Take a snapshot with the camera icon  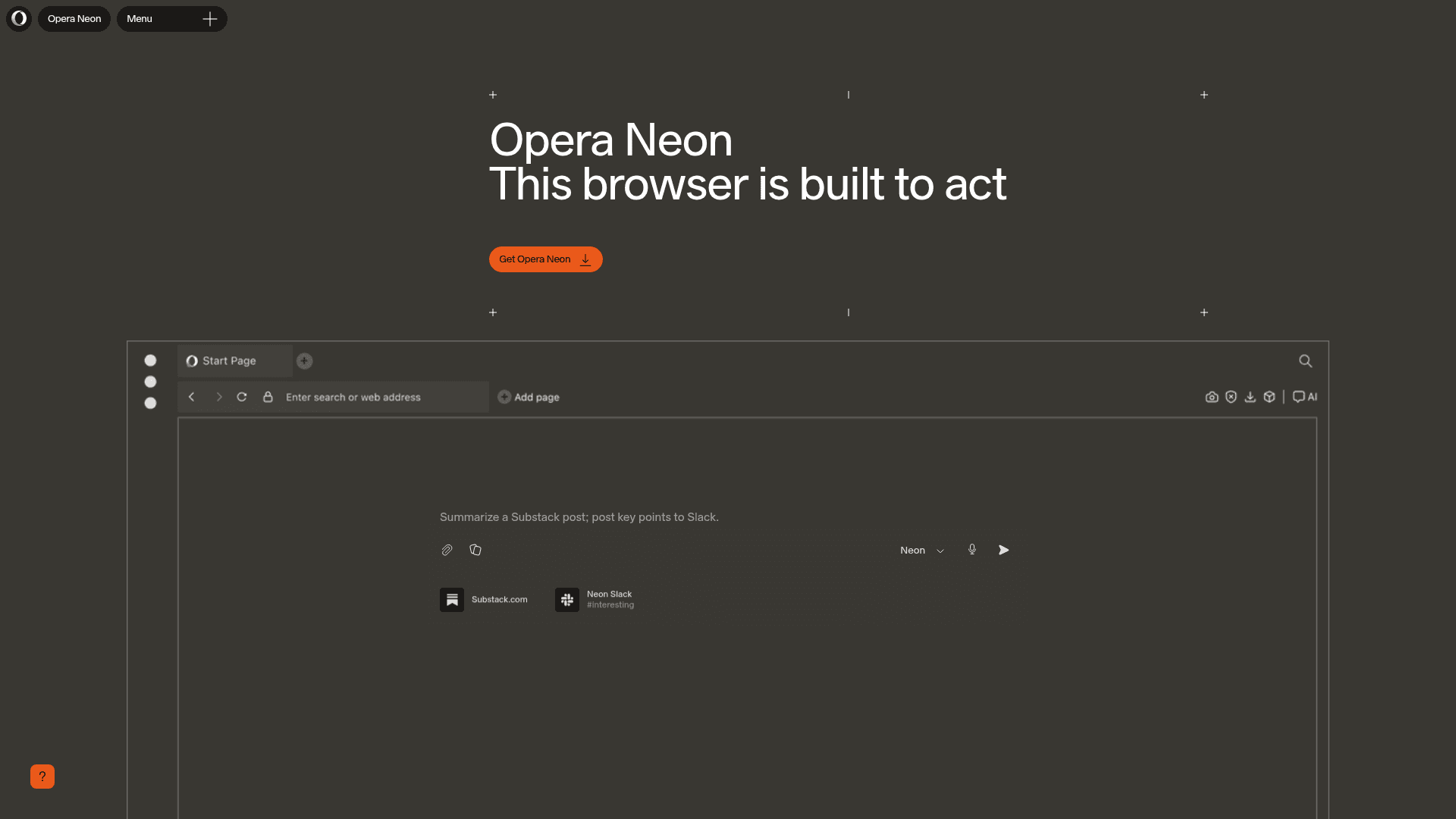[x=1212, y=397]
